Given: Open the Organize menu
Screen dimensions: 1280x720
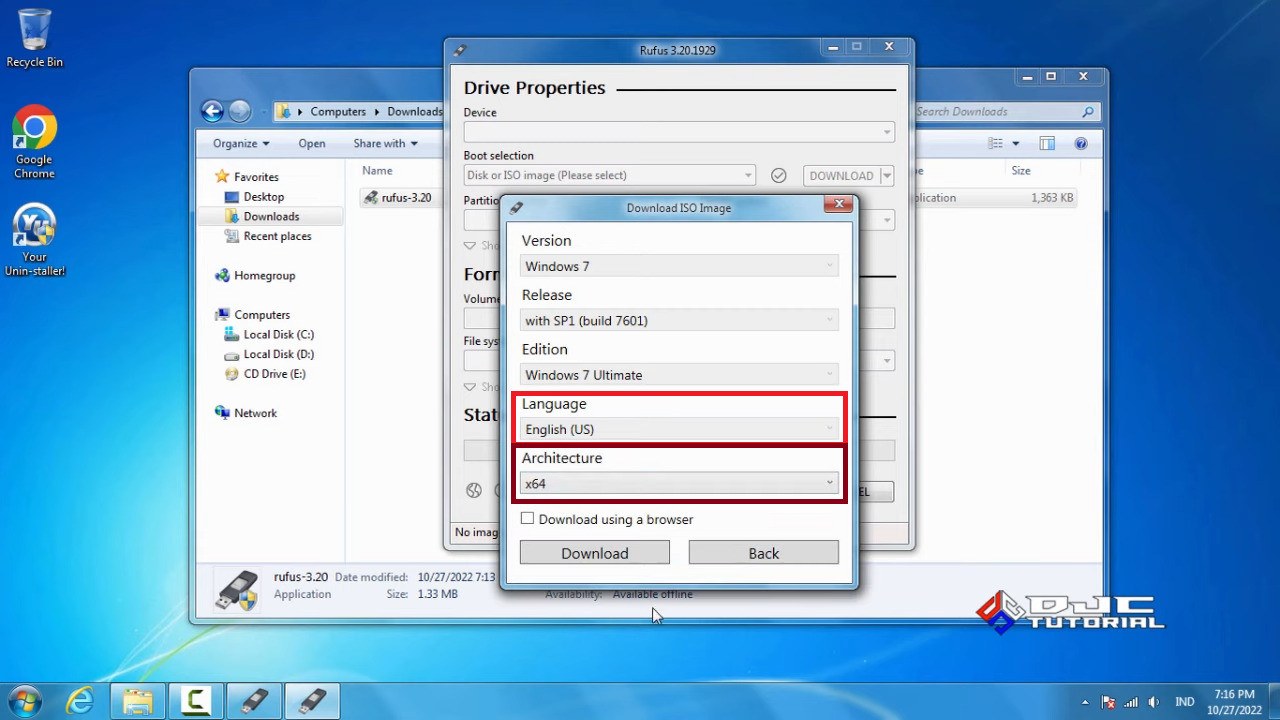Looking at the screenshot, I should 241,143.
